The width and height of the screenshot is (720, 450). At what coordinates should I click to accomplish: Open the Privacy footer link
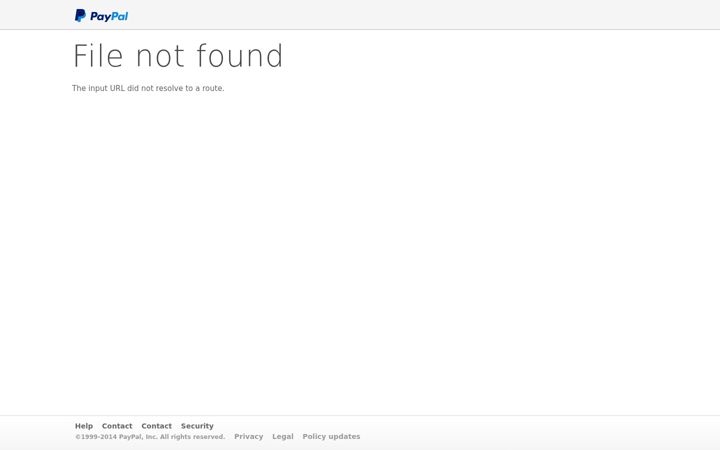pos(248,437)
